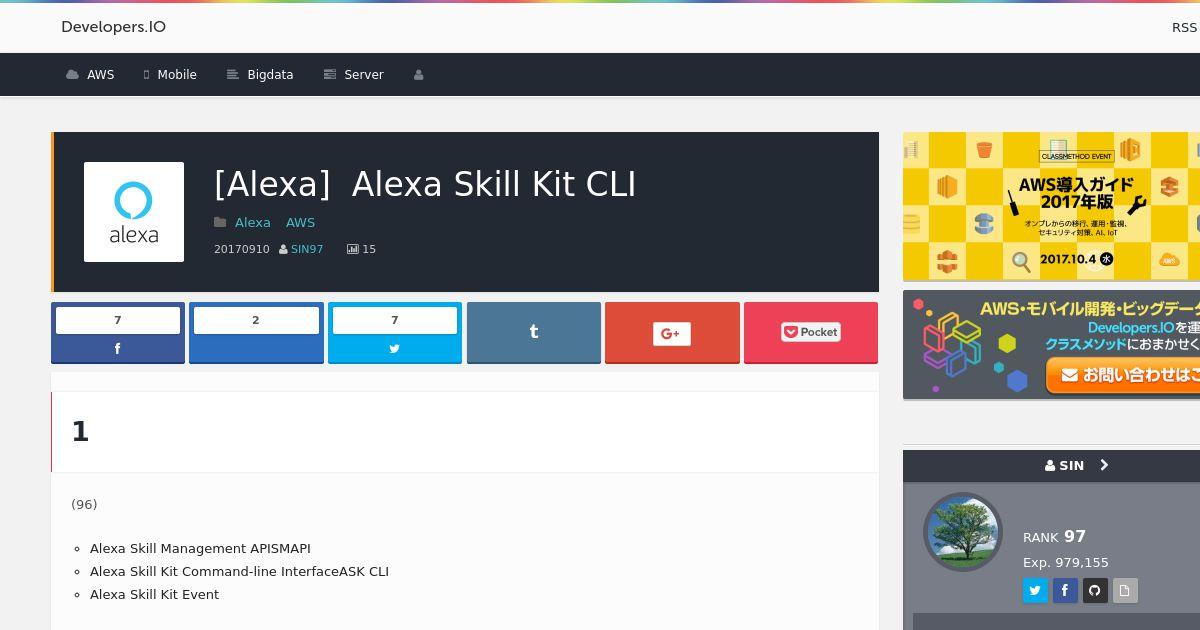Click 'Alexa Skill Management APISMAPI' list item
Viewport: 1200px width, 630px height.
tap(200, 549)
